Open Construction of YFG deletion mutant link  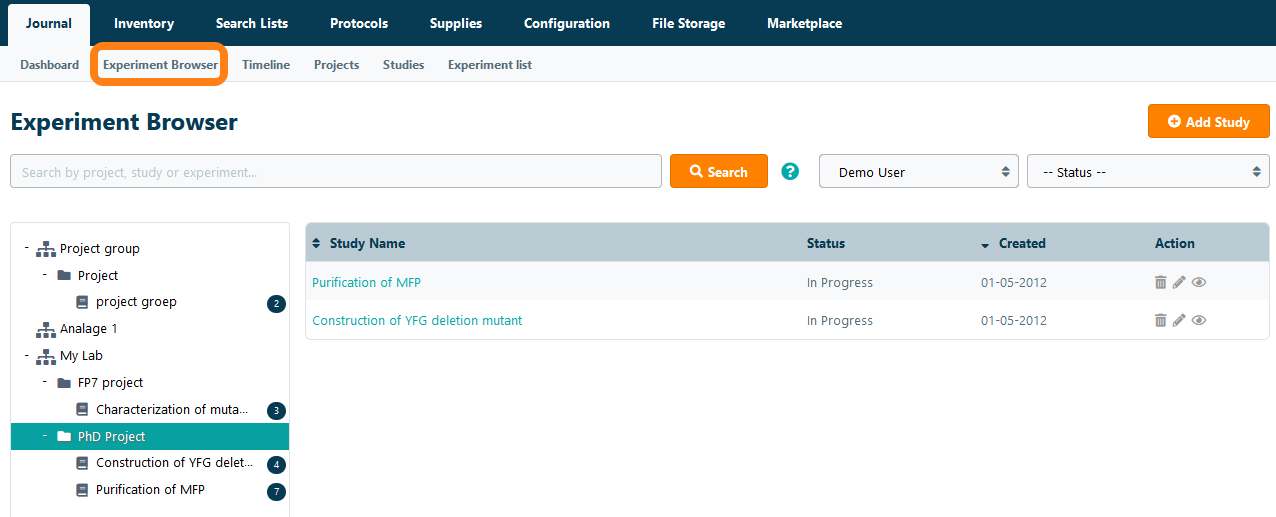[417, 321]
